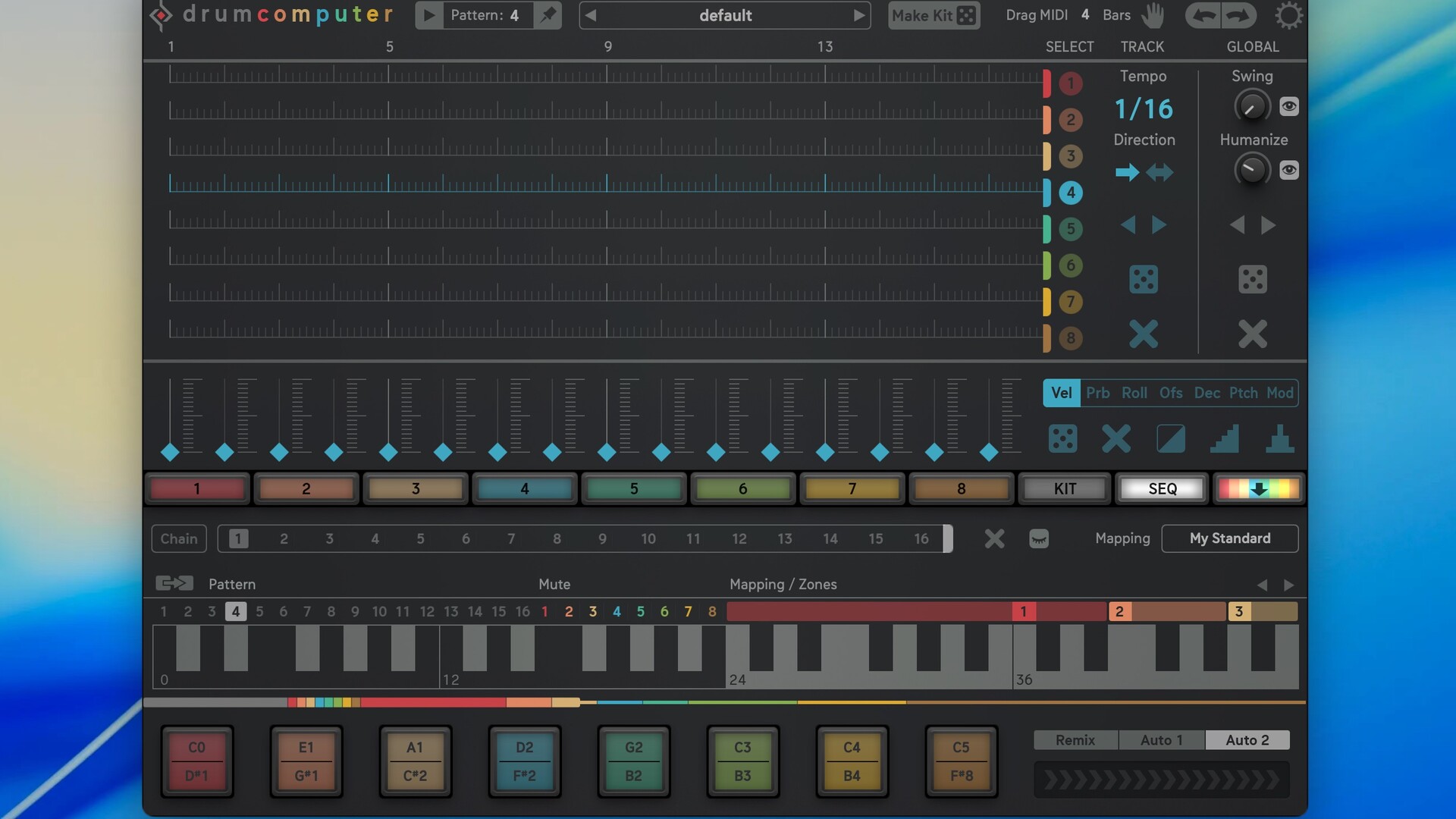Select track 8 brown circle
This screenshot has height=819, width=1456.
coord(1070,338)
